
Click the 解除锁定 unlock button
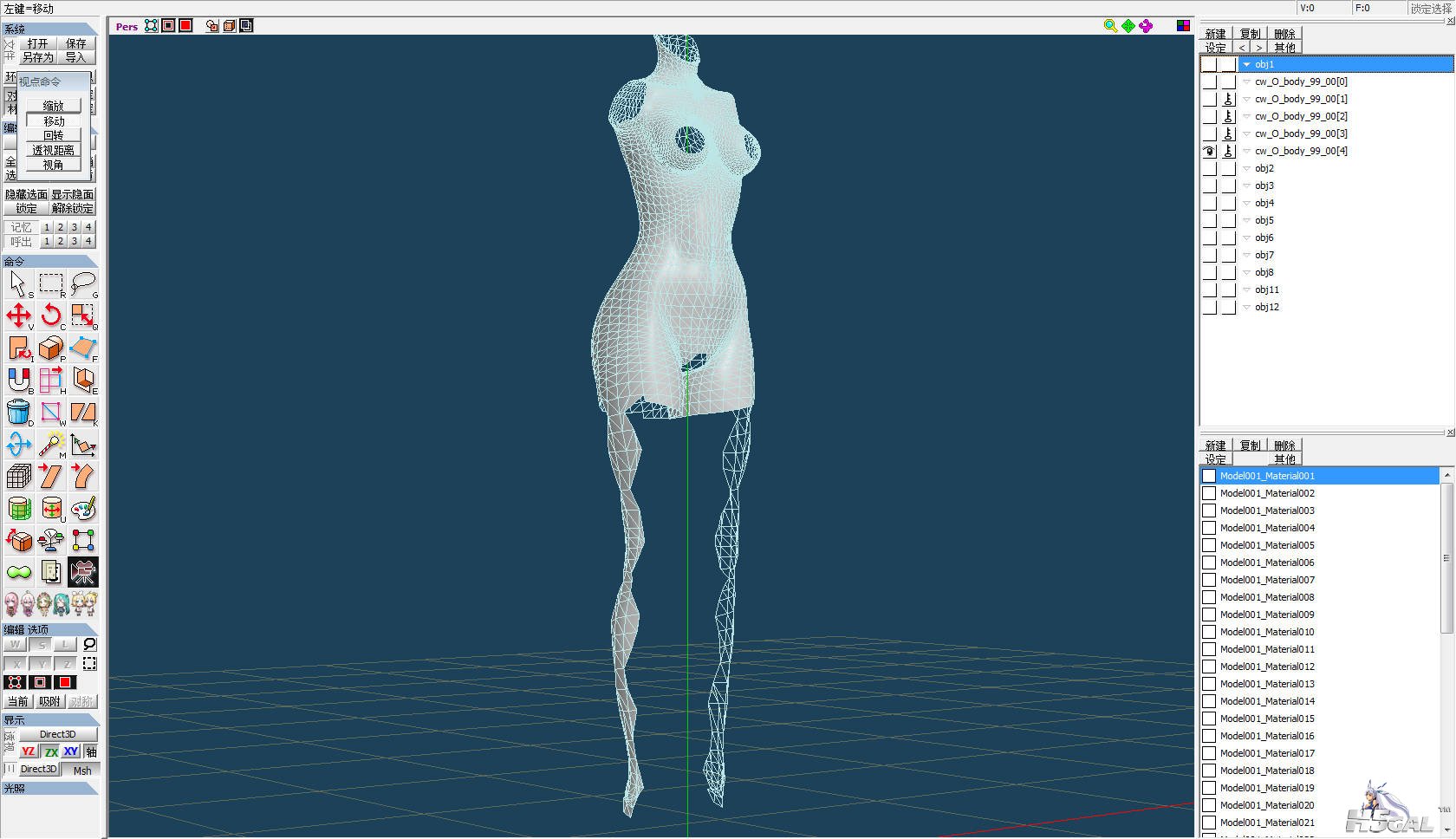coord(73,208)
